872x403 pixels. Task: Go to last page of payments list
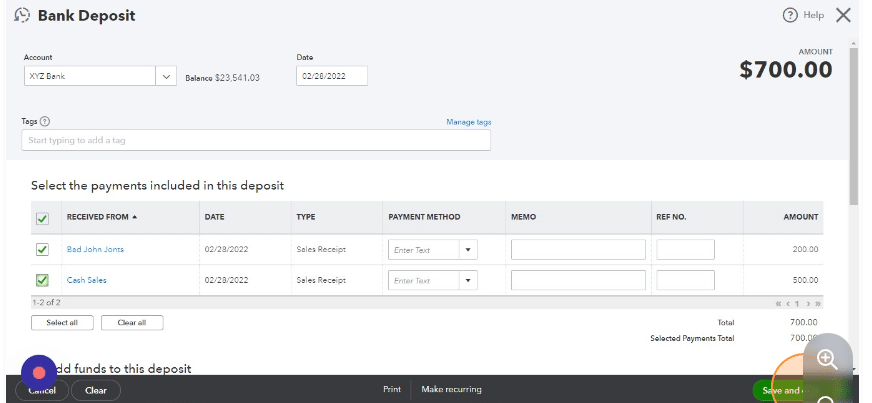[818, 304]
